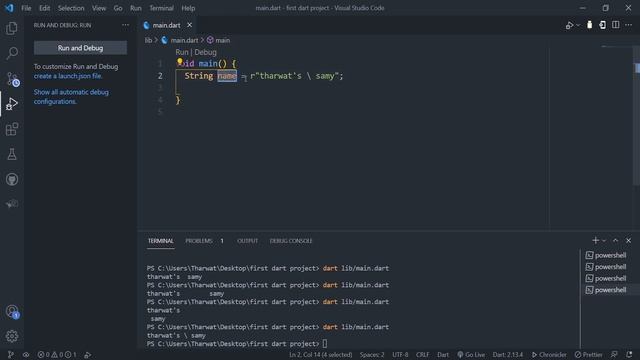This screenshot has height=360, width=640.
Task: Create a new terminal with plus icon
Action: 596,240
